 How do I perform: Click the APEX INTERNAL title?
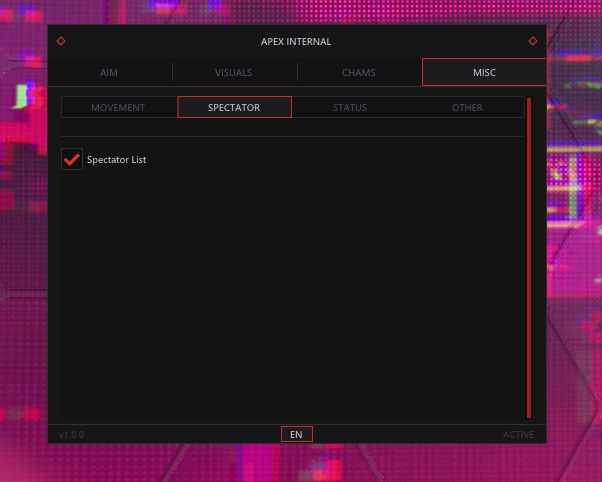[x=296, y=41]
